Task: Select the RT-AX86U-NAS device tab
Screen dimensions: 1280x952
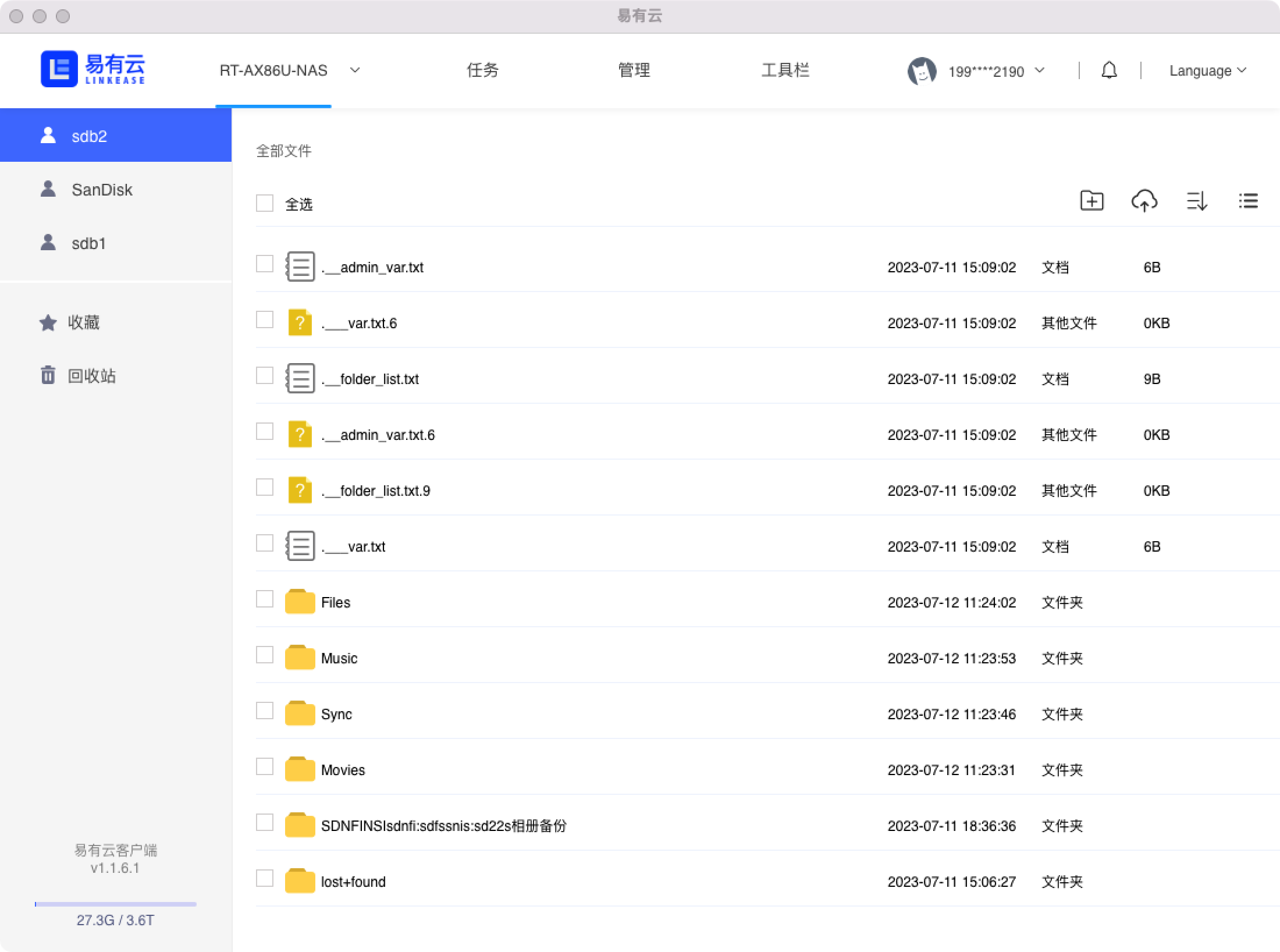Action: [273, 70]
